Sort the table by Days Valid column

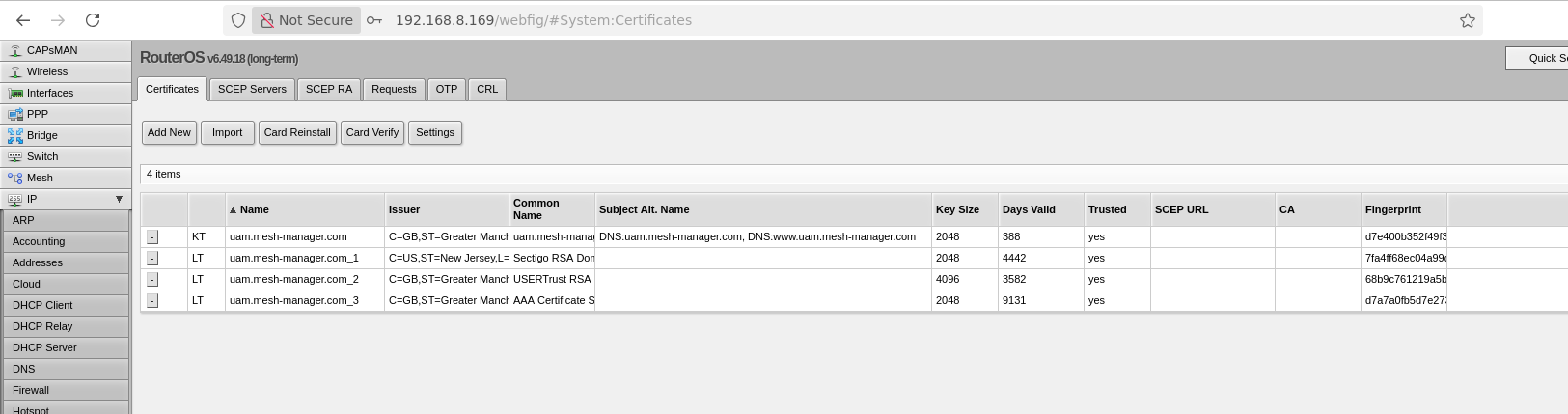pos(1029,209)
